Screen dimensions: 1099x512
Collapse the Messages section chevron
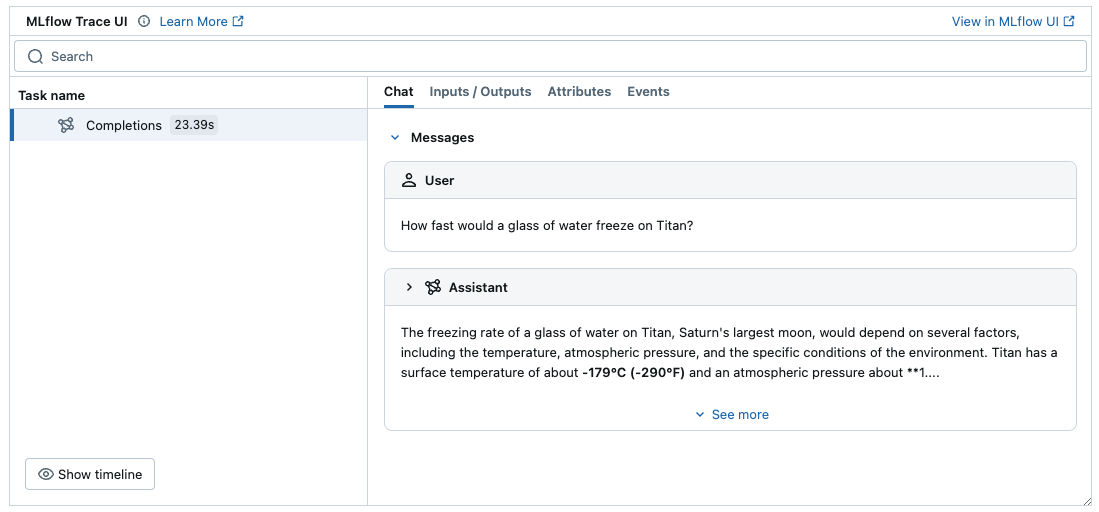pos(395,138)
